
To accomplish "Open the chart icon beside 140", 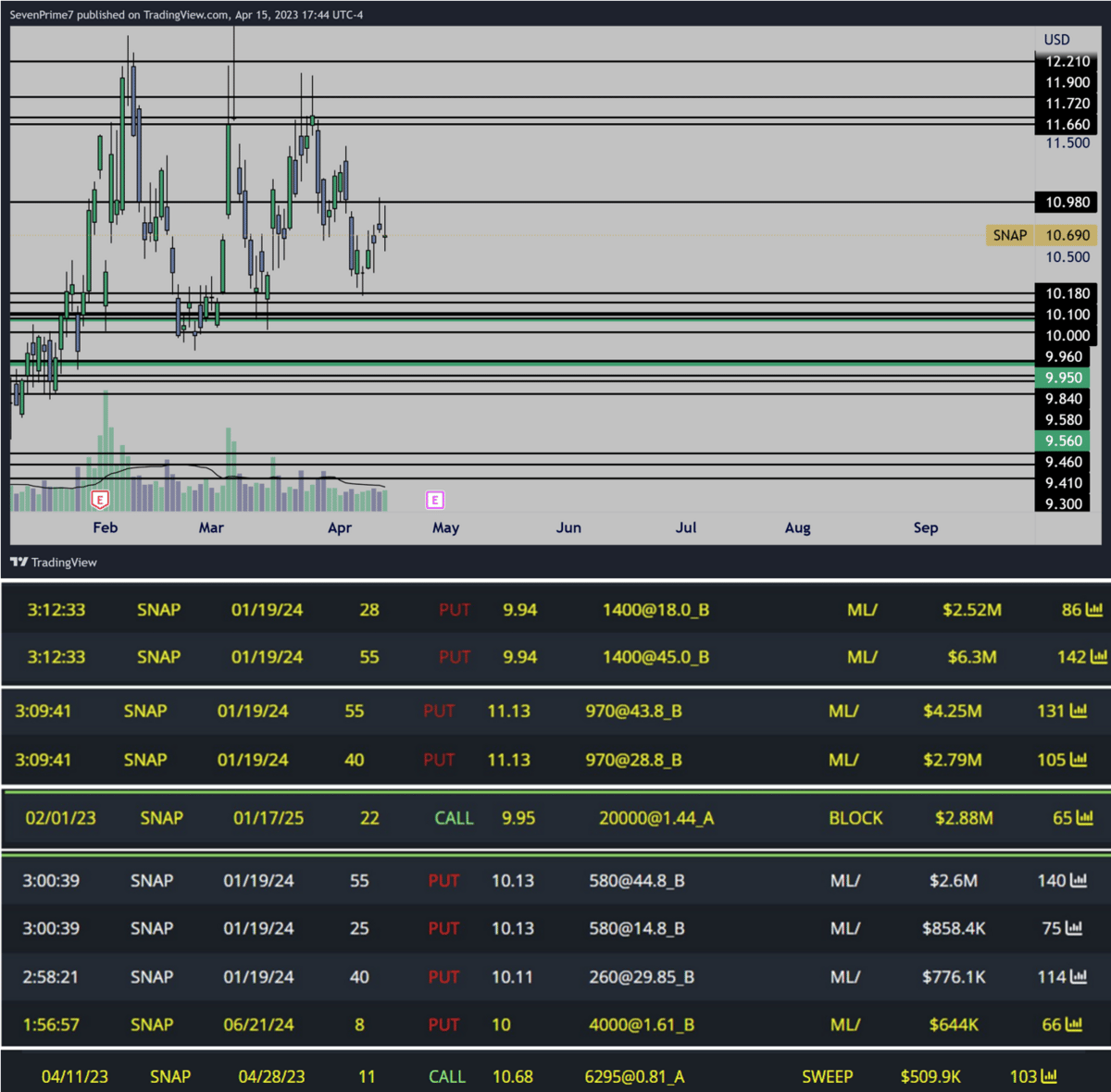I will pos(1079,880).
